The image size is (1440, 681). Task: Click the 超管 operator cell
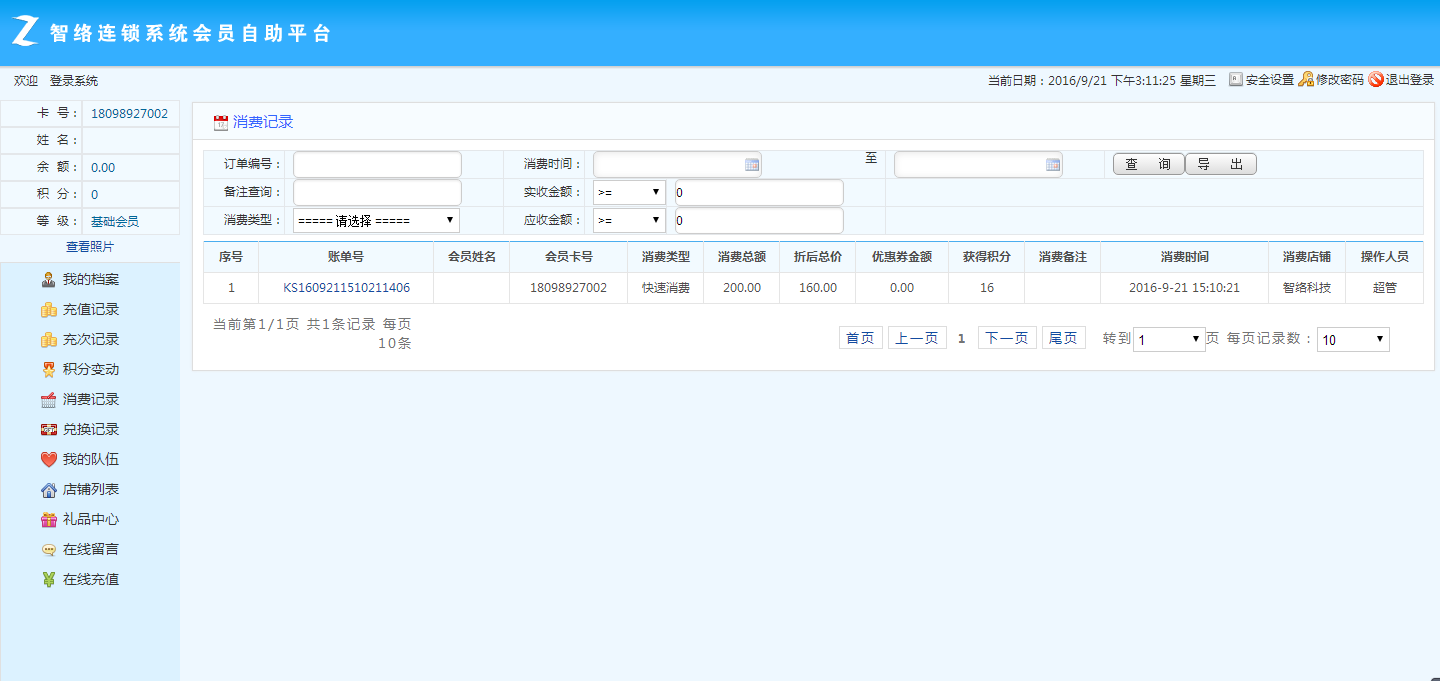(1385, 288)
